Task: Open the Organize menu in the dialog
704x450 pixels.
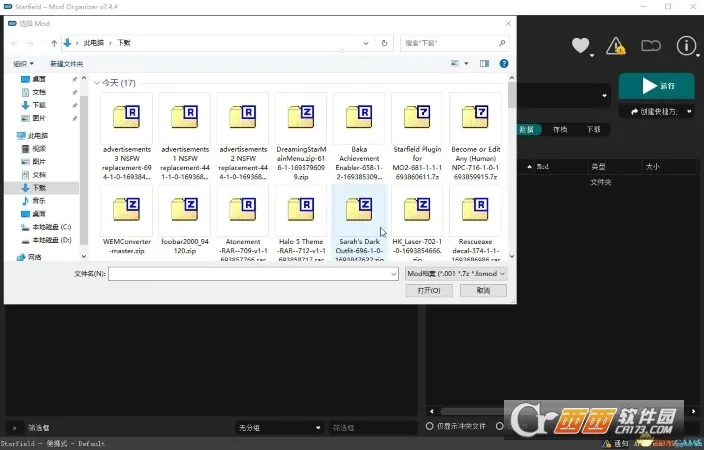Action: point(23,63)
